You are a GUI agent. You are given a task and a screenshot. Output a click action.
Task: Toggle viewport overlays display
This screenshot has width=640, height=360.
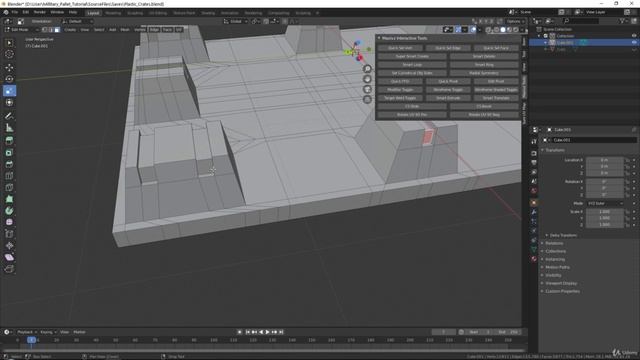[473, 29]
